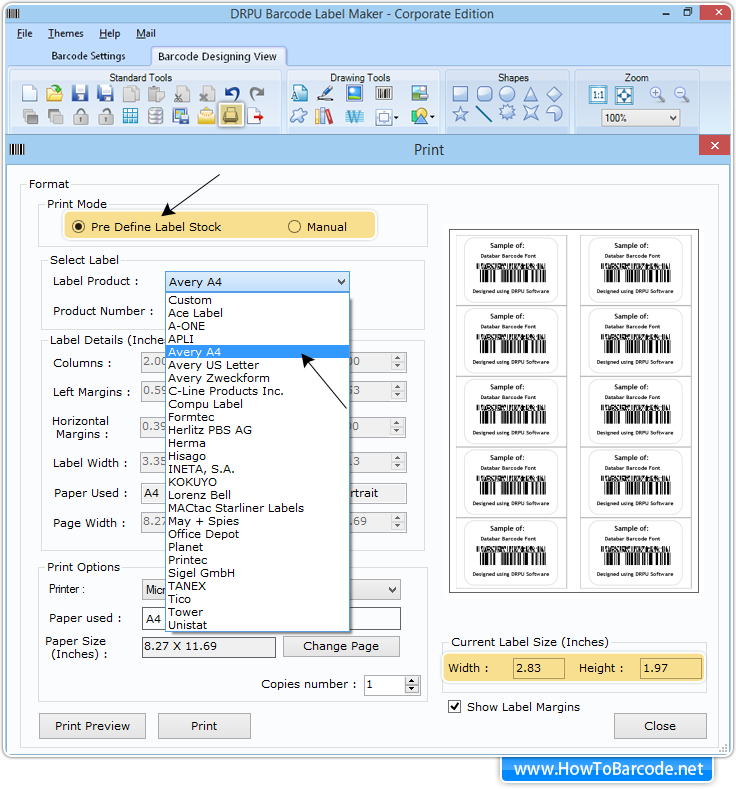Select the Pen signature tool icon
This screenshot has height=789, width=736.
[x=325, y=94]
